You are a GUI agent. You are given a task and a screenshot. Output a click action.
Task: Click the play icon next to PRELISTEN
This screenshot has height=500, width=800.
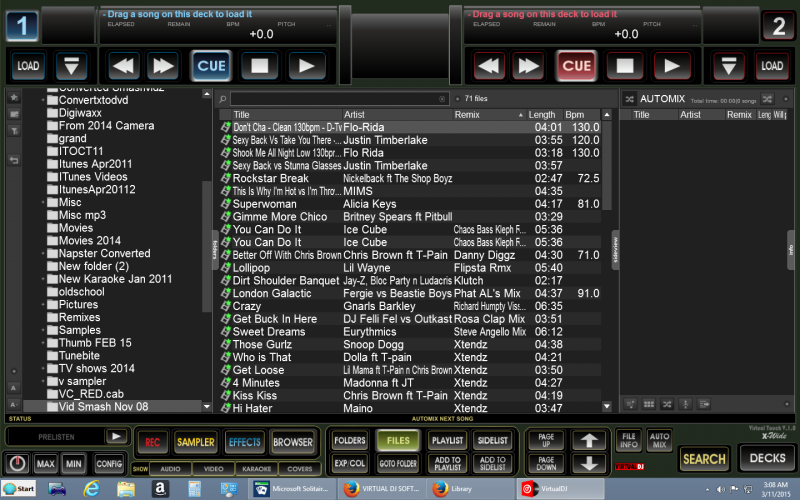coord(116,436)
